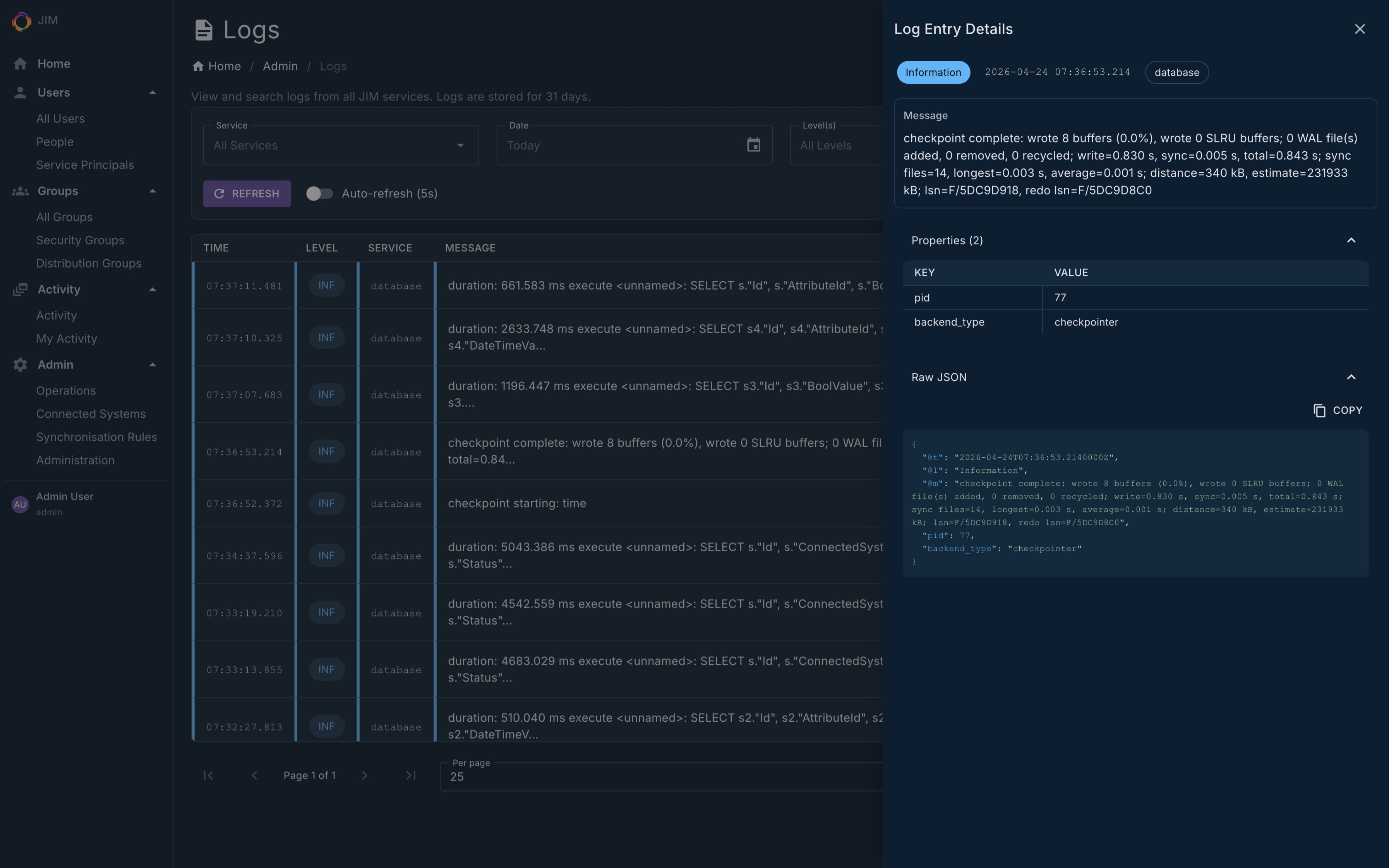Close the Log Entry Details panel
This screenshot has height=868, width=1389.
pyautogui.click(x=1359, y=29)
